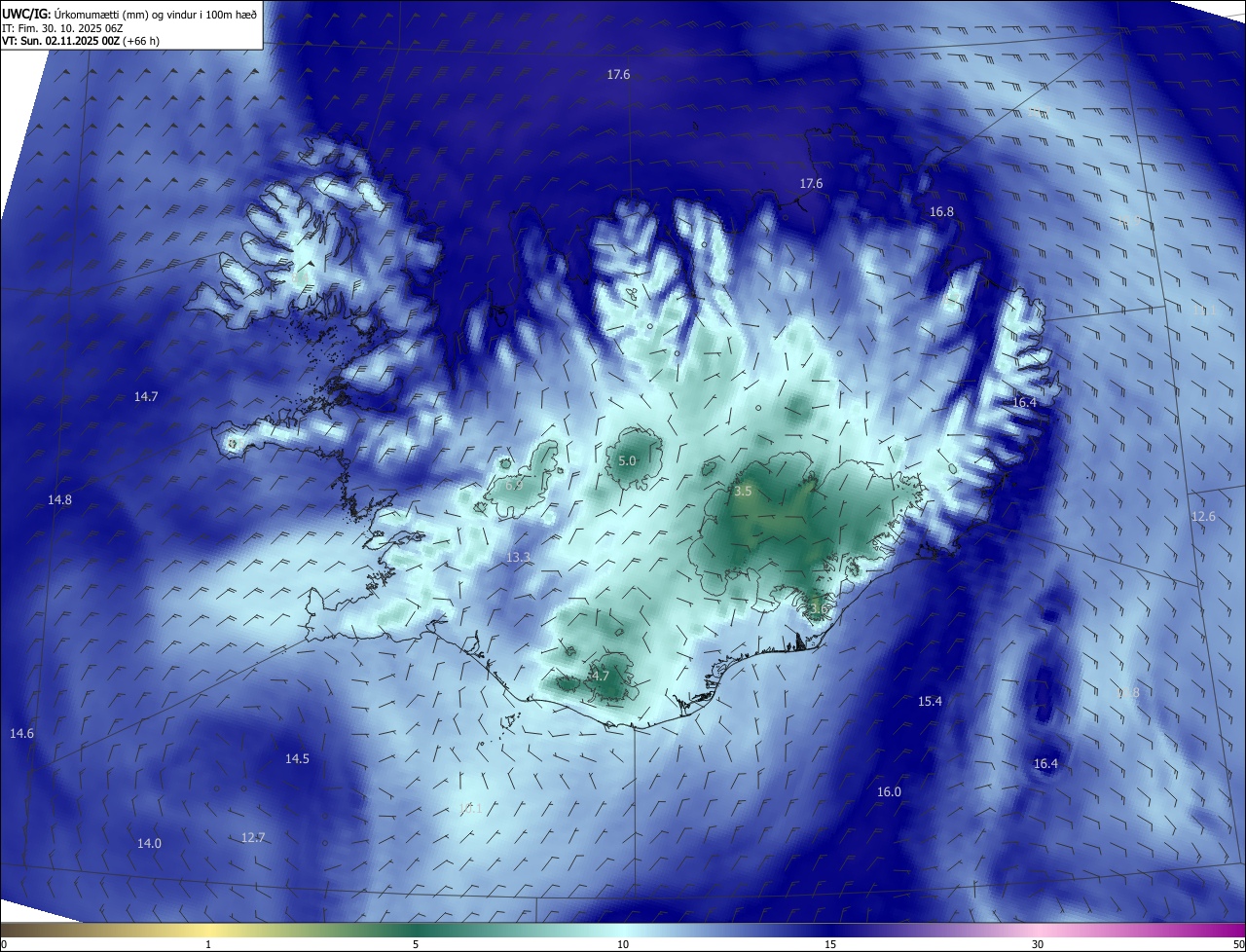This screenshot has height=952, width=1246.
Task: Click the 'VT: Sun. 02.11.2025 00Z (+66 h)' line
Action: tap(81, 41)
